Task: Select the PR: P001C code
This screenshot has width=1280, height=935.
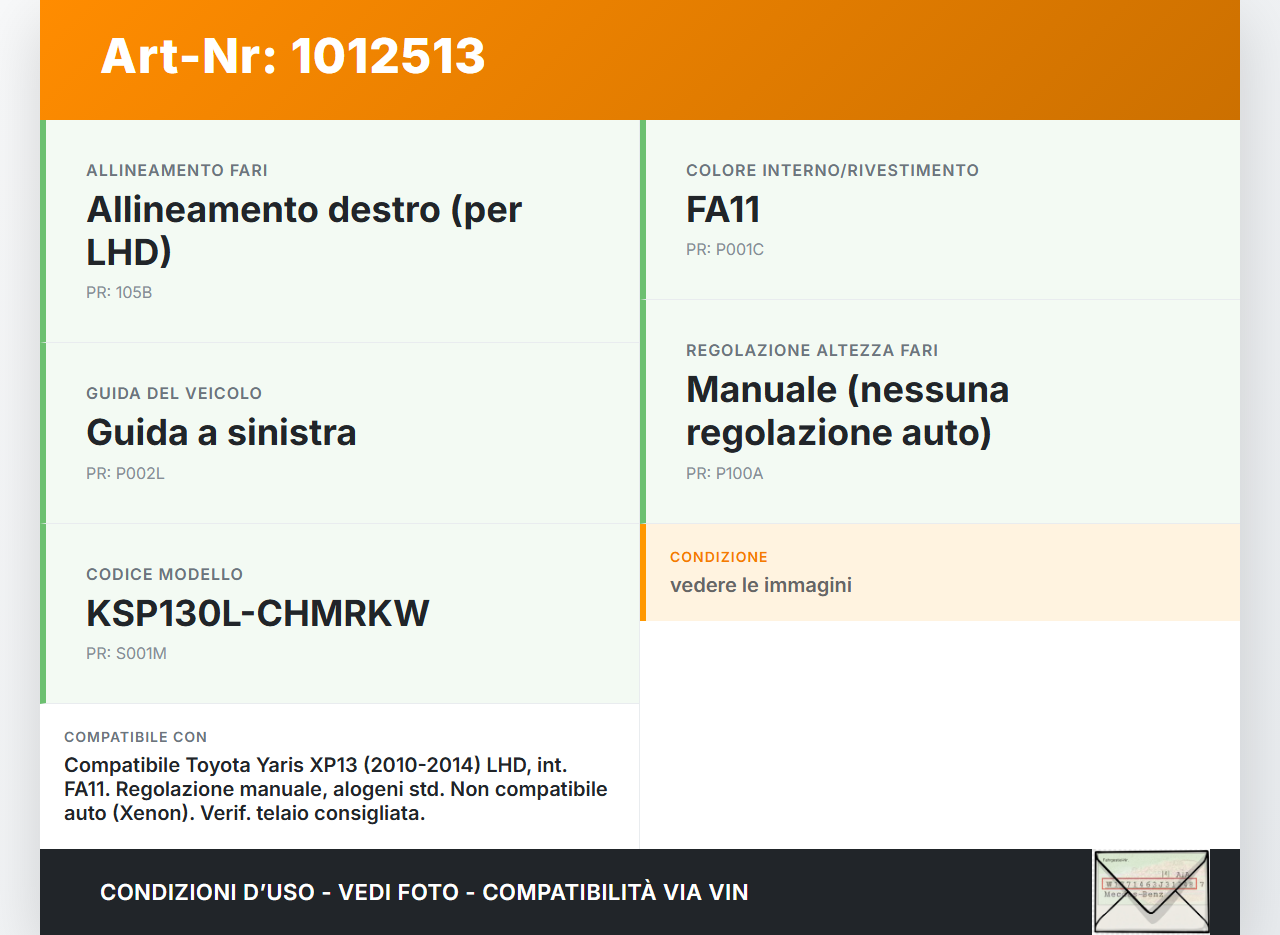Action: (725, 250)
